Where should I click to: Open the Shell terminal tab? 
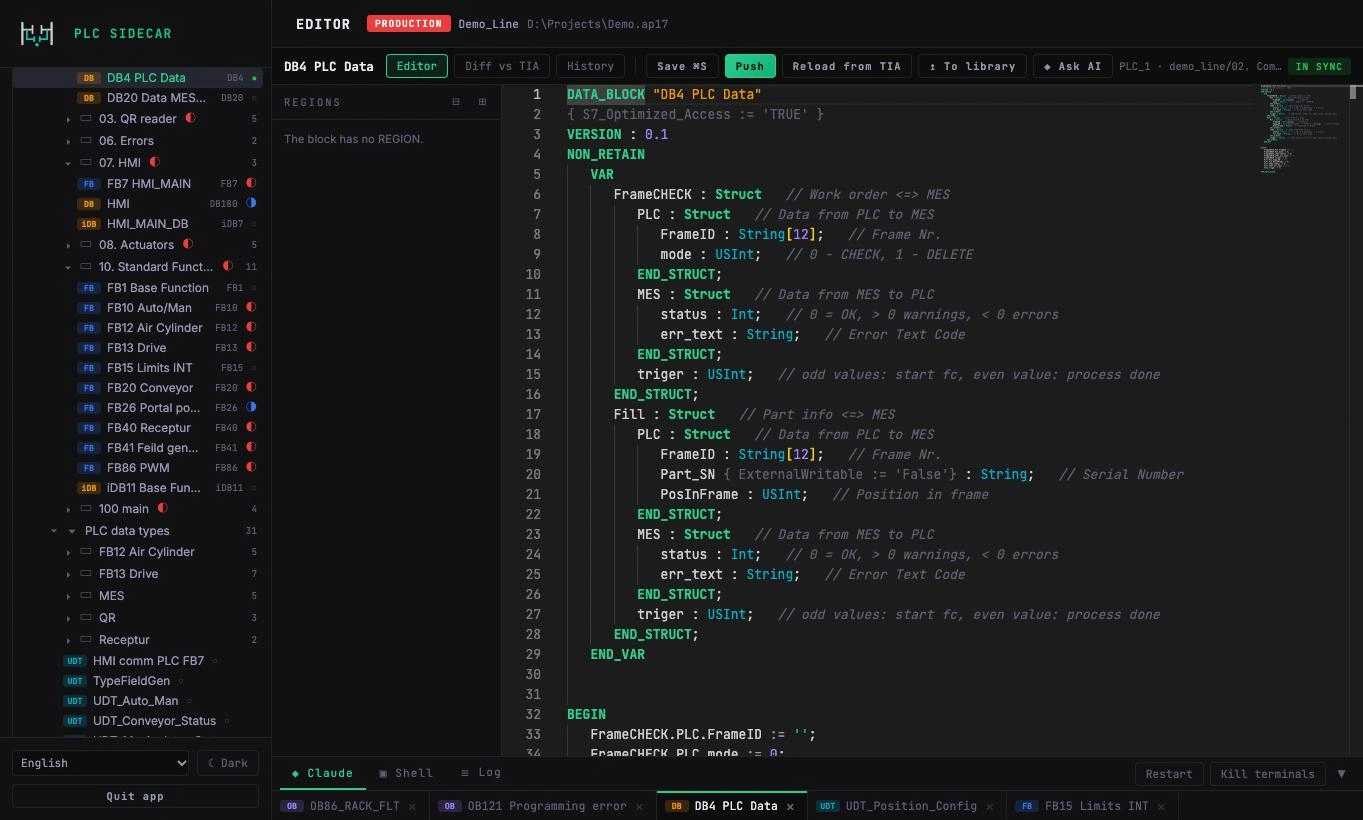pos(406,773)
